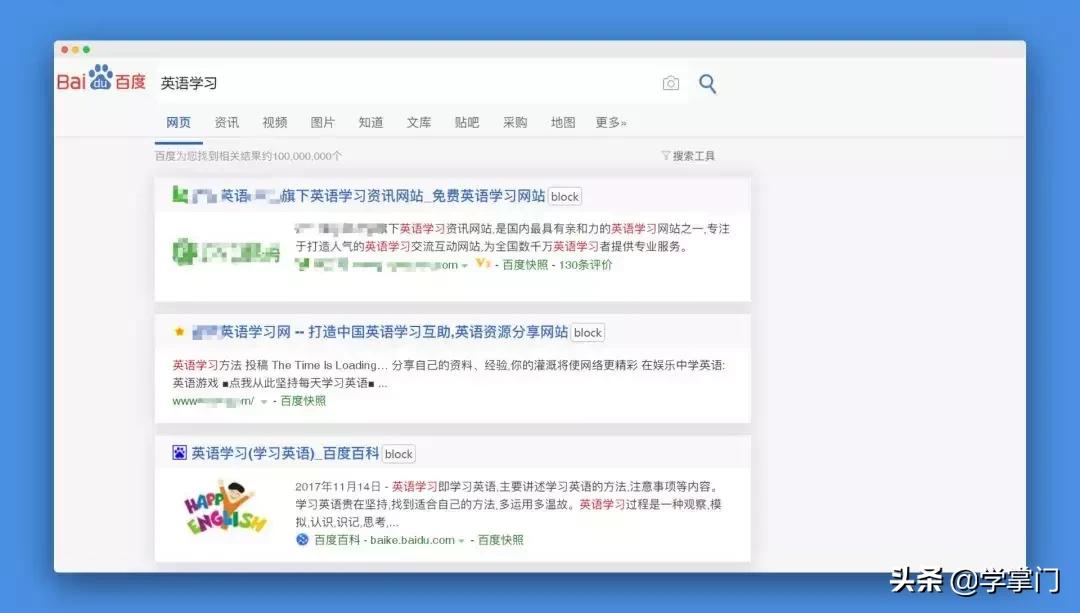Viewport: 1080px width, 613px height.
Task: Click the camera icon for image search
Action: [670, 84]
